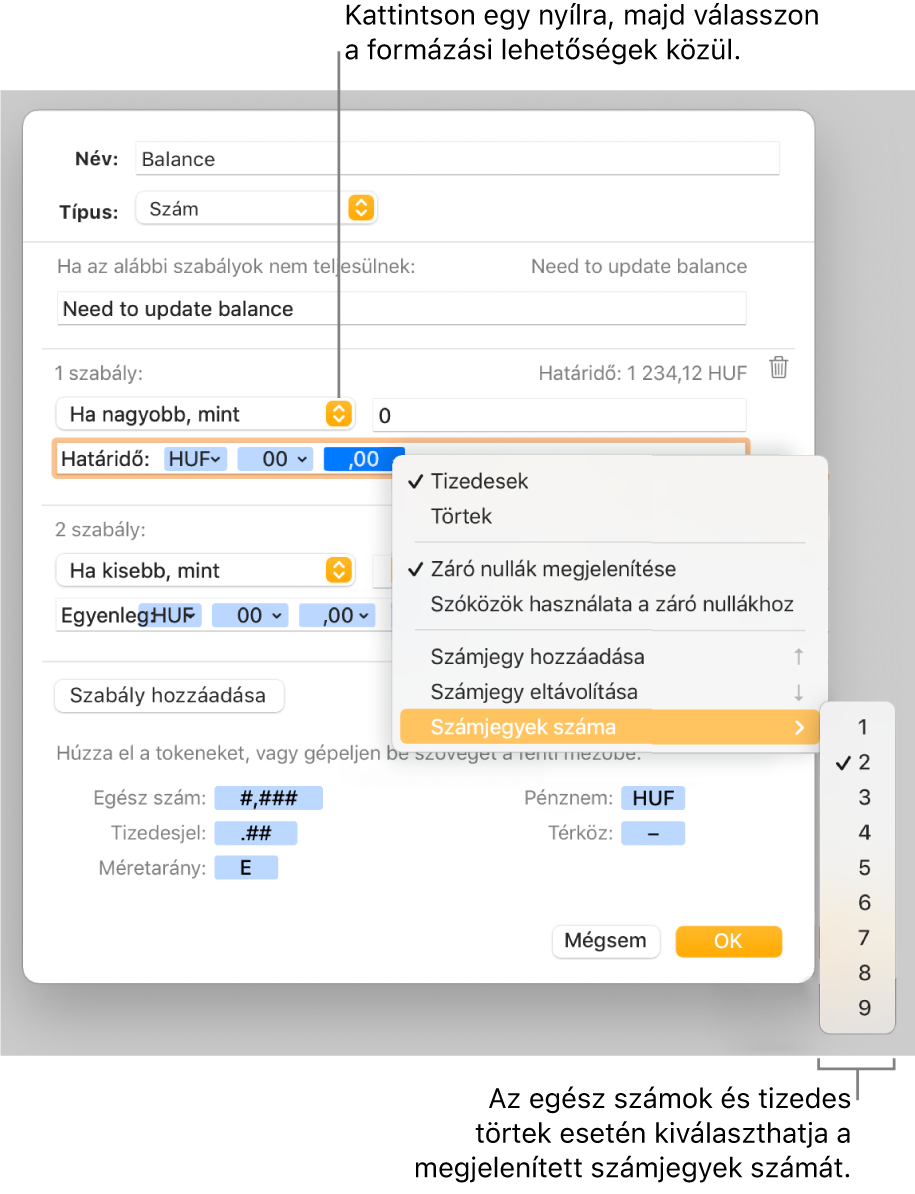
Task: Set digit count to 9 in submenu
Action: [x=857, y=1007]
